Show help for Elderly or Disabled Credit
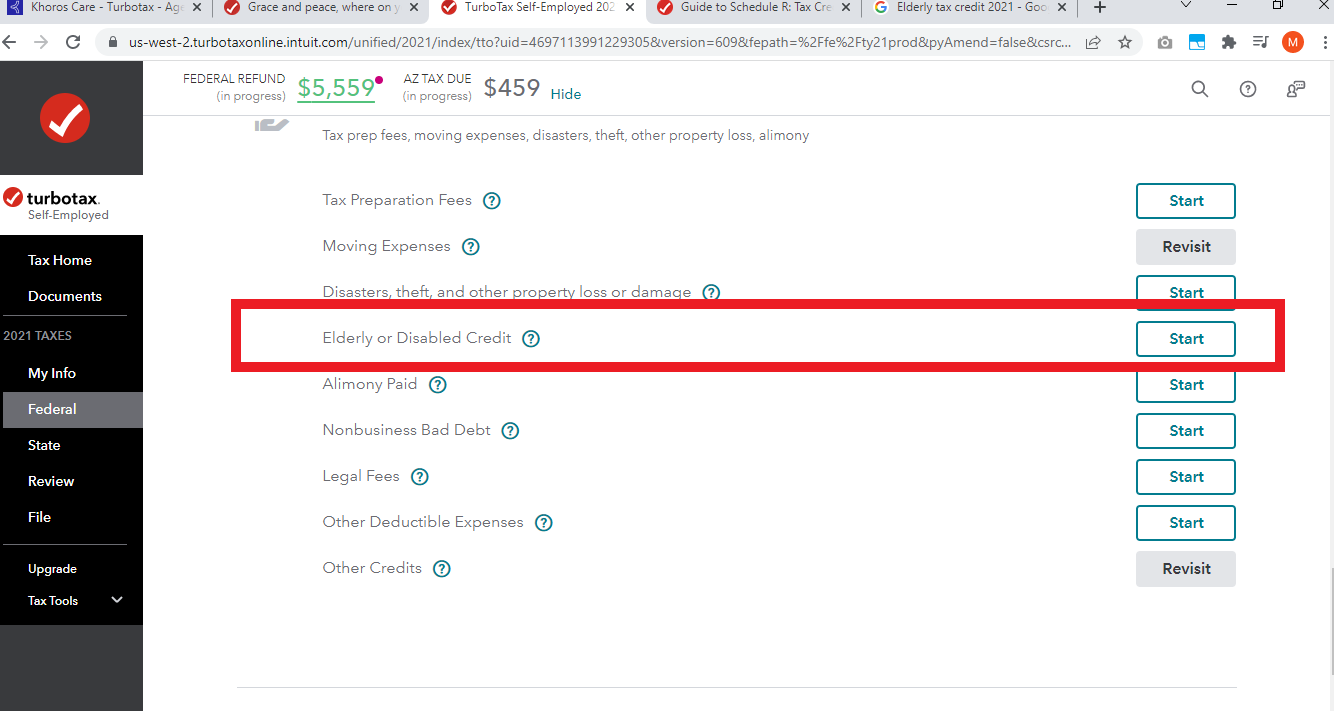This screenshot has width=1334, height=711. [x=531, y=338]
